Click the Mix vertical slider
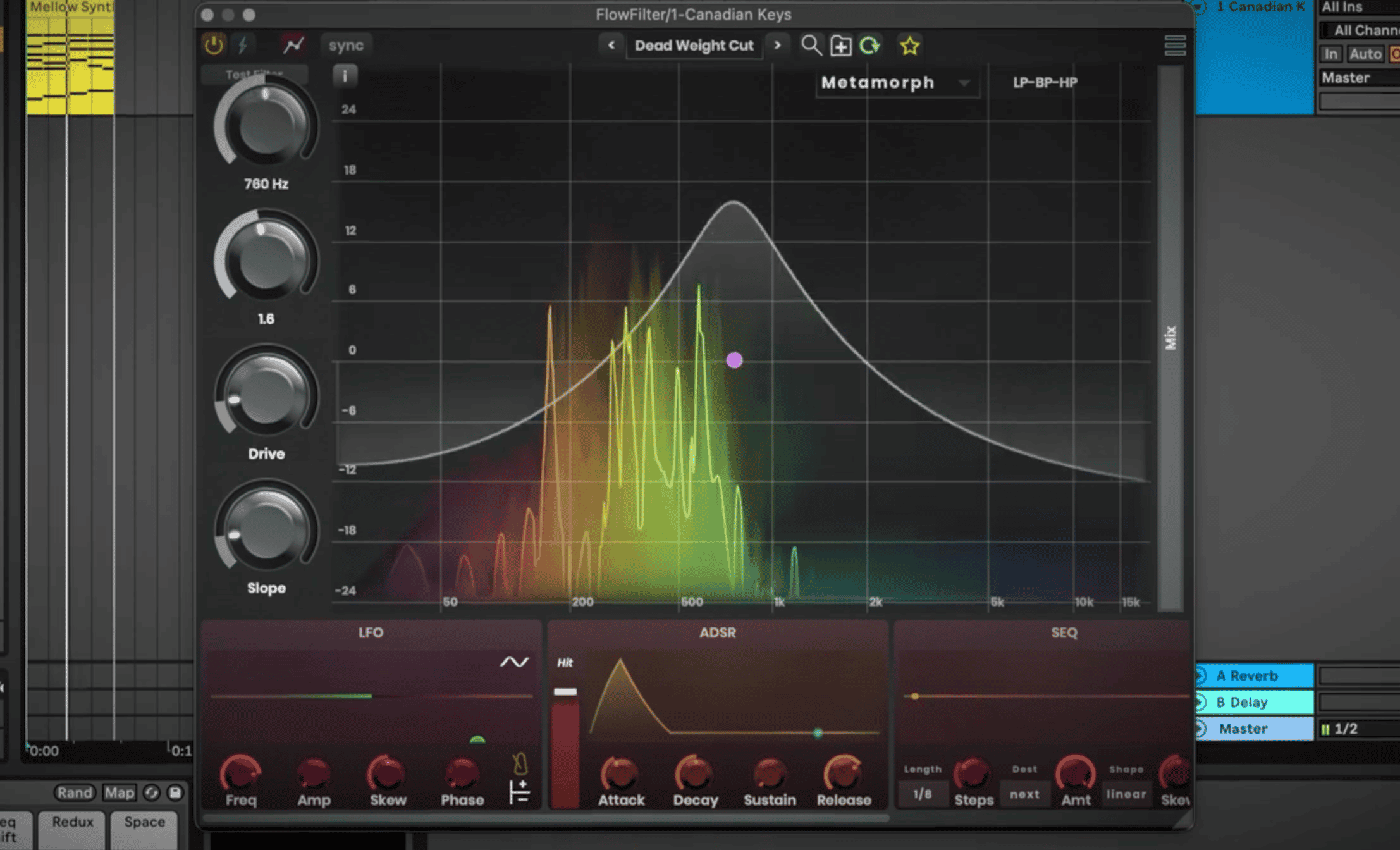The image size is (1400, 850). pyautogui.click(x=1170, y=338)
